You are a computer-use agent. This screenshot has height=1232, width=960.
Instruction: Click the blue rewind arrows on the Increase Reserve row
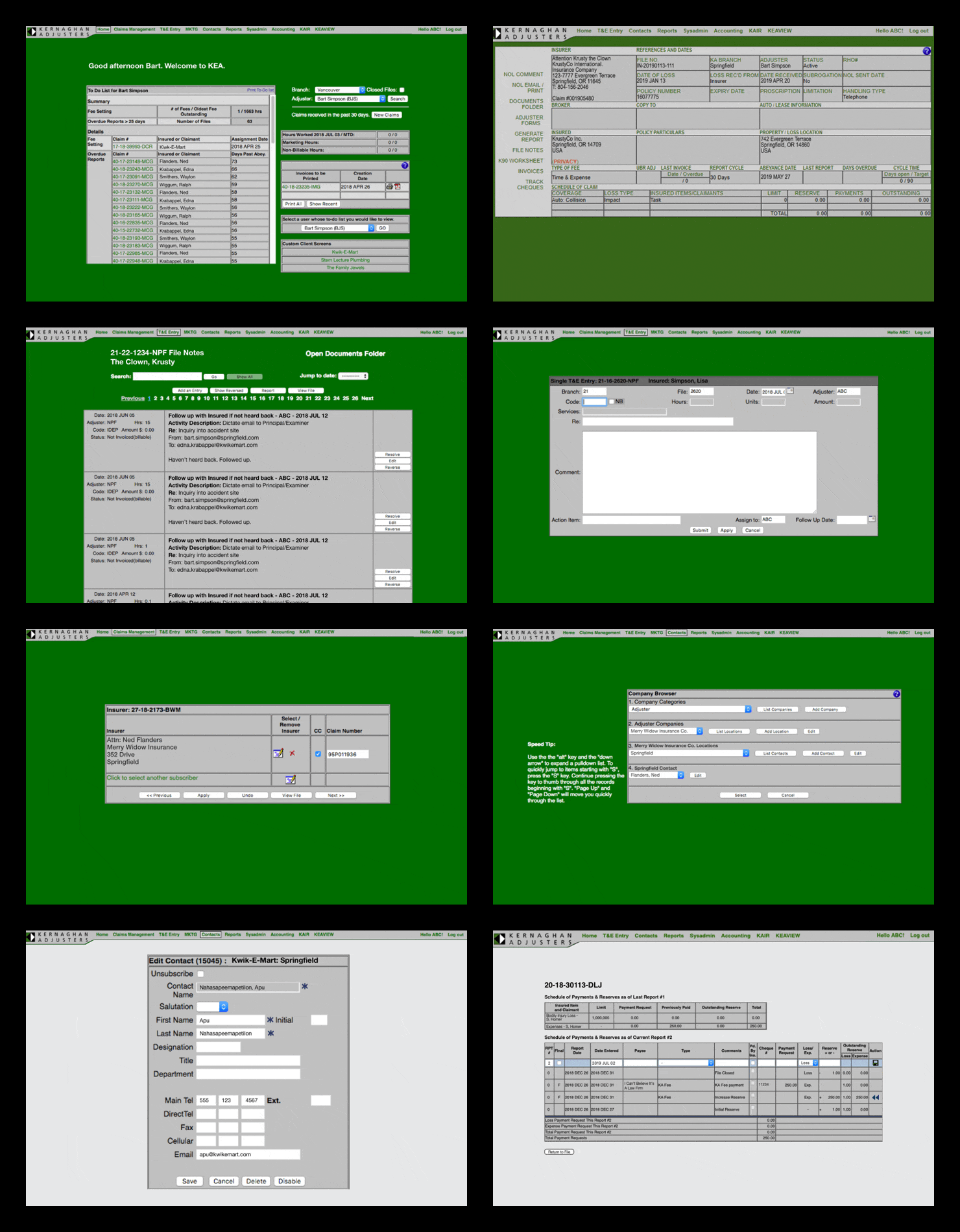click(x=876, y=1097)
